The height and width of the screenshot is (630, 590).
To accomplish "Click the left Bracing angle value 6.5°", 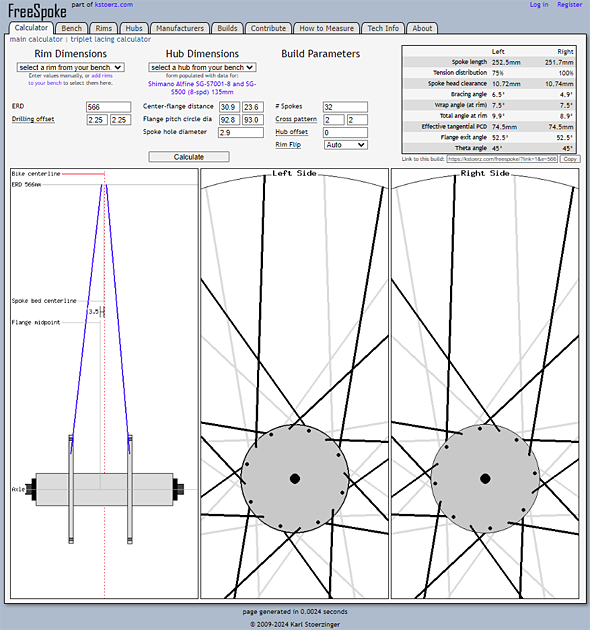I will click(x=498, y=94).
